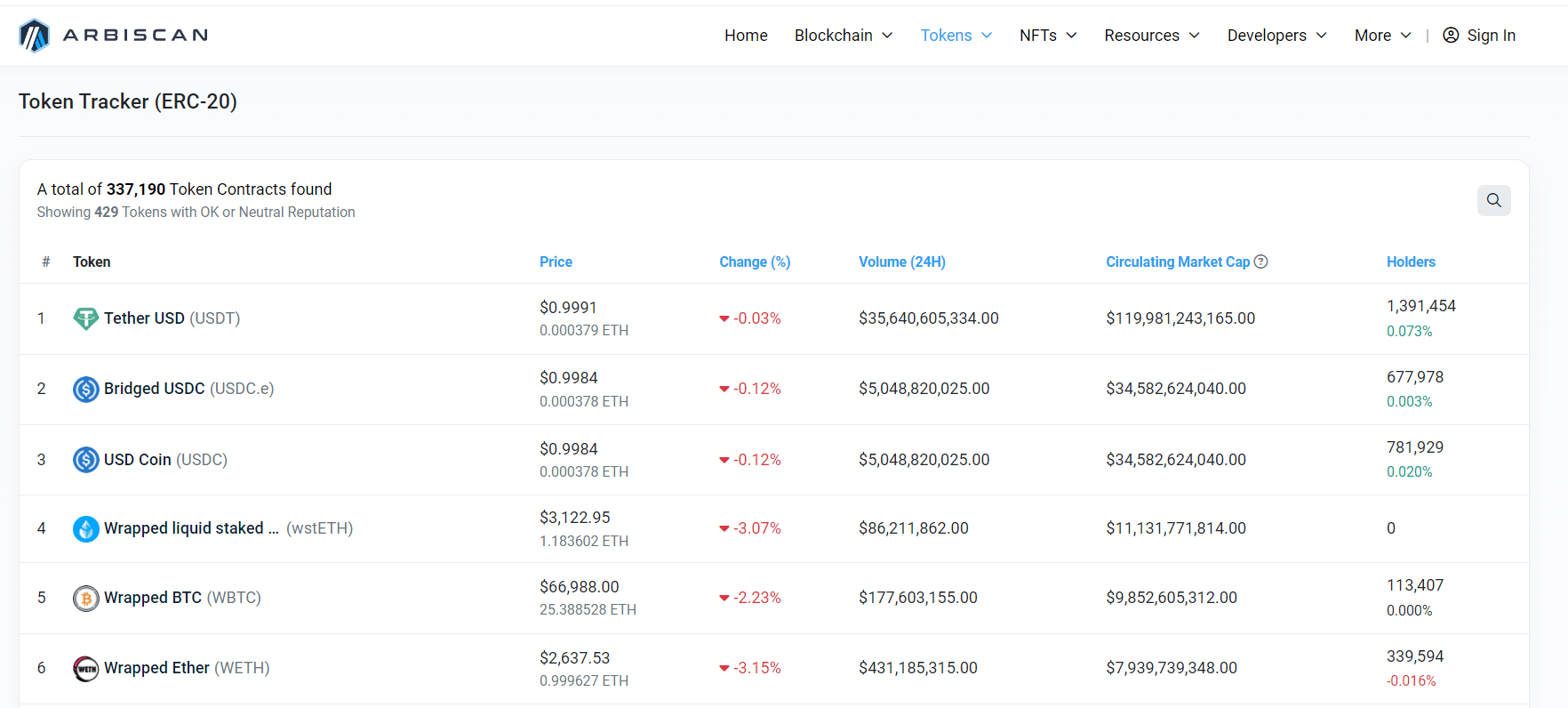This screenshot has height=708, width=1568.
Task: Sort by Holders column header
Action: 1411,261
